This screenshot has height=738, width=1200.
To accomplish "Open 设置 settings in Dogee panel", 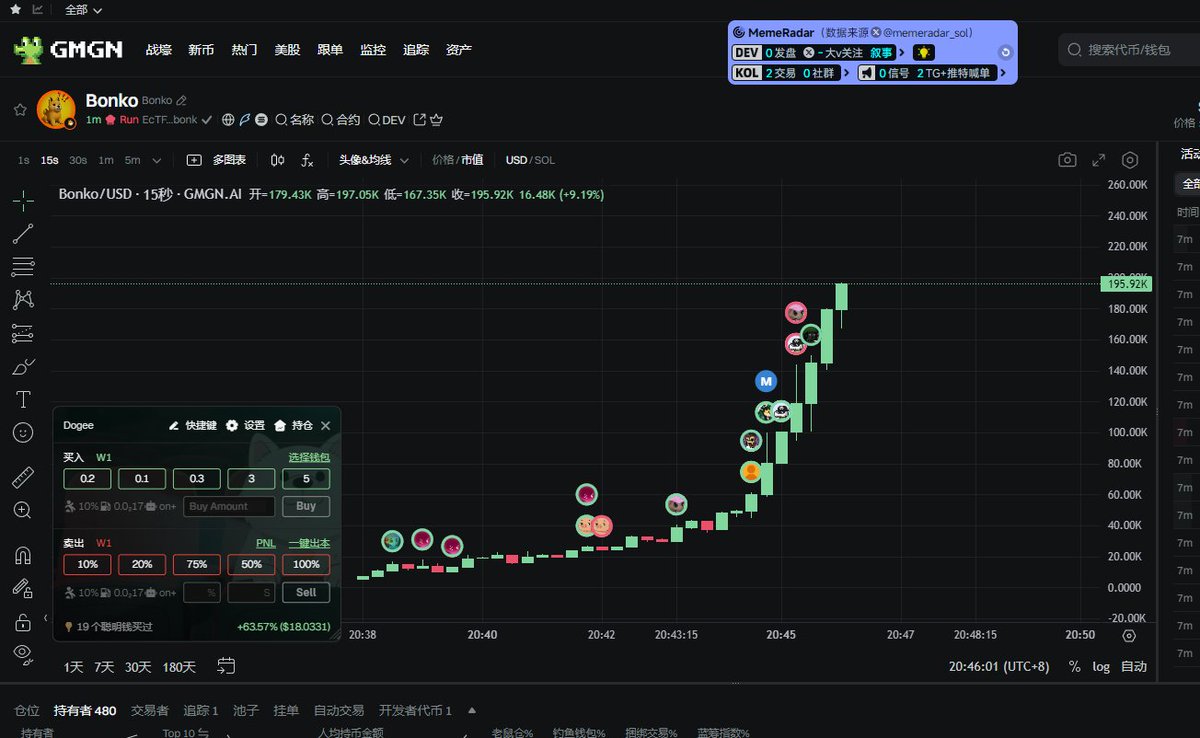I will click(x=246, y=425).
